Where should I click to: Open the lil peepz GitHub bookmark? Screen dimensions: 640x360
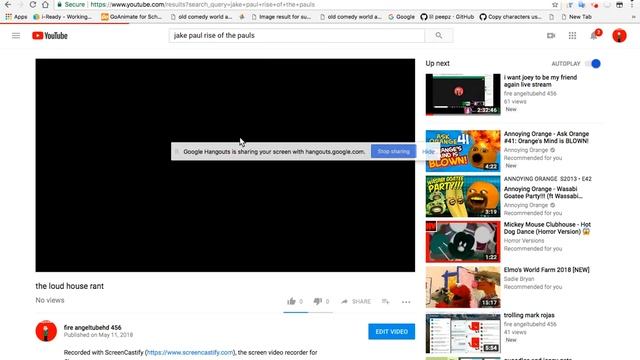(x=447, y=17)
